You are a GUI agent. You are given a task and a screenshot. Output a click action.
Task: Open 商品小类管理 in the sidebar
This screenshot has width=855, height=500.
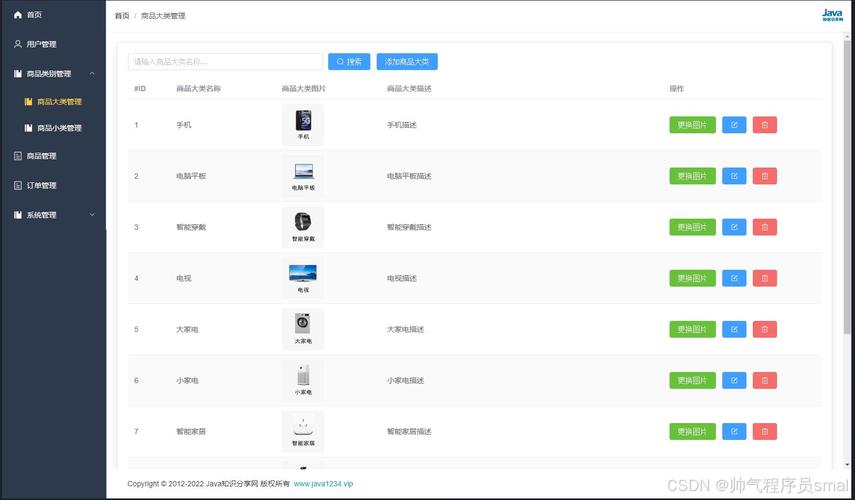[x=53, y=128]
